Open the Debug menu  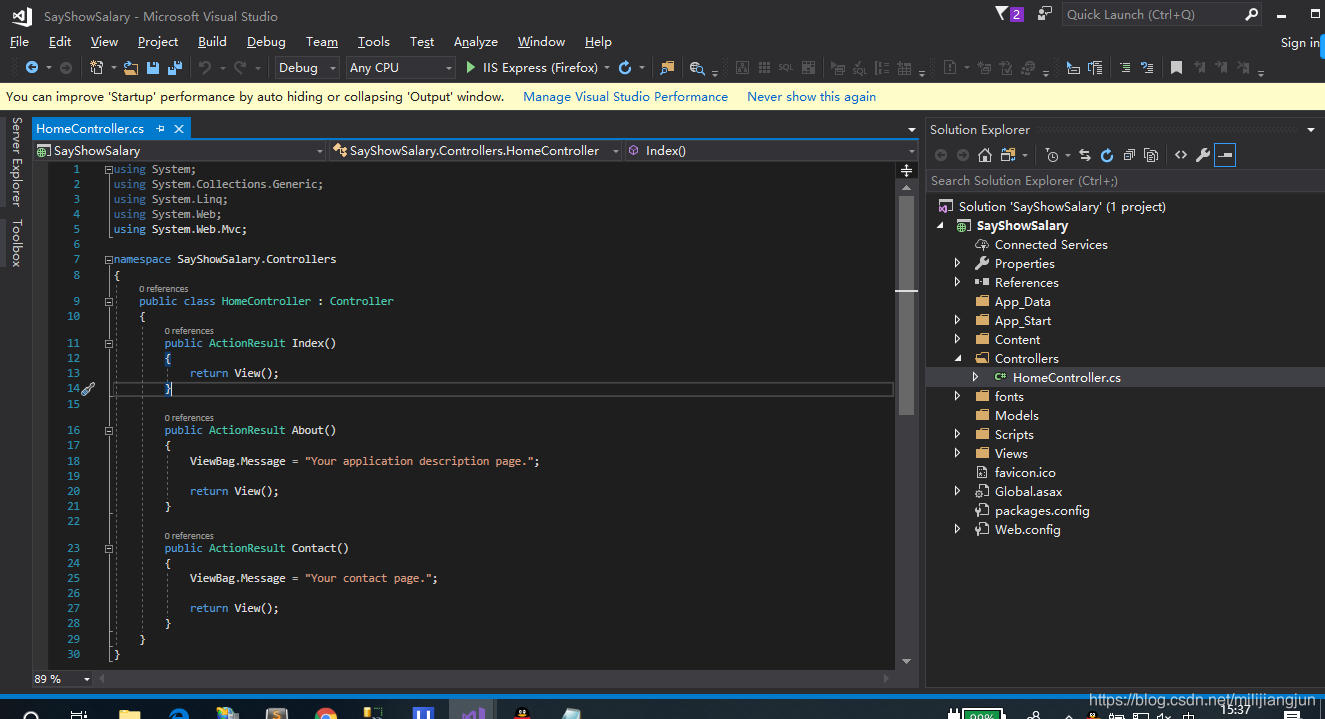[x=266, y=41]
